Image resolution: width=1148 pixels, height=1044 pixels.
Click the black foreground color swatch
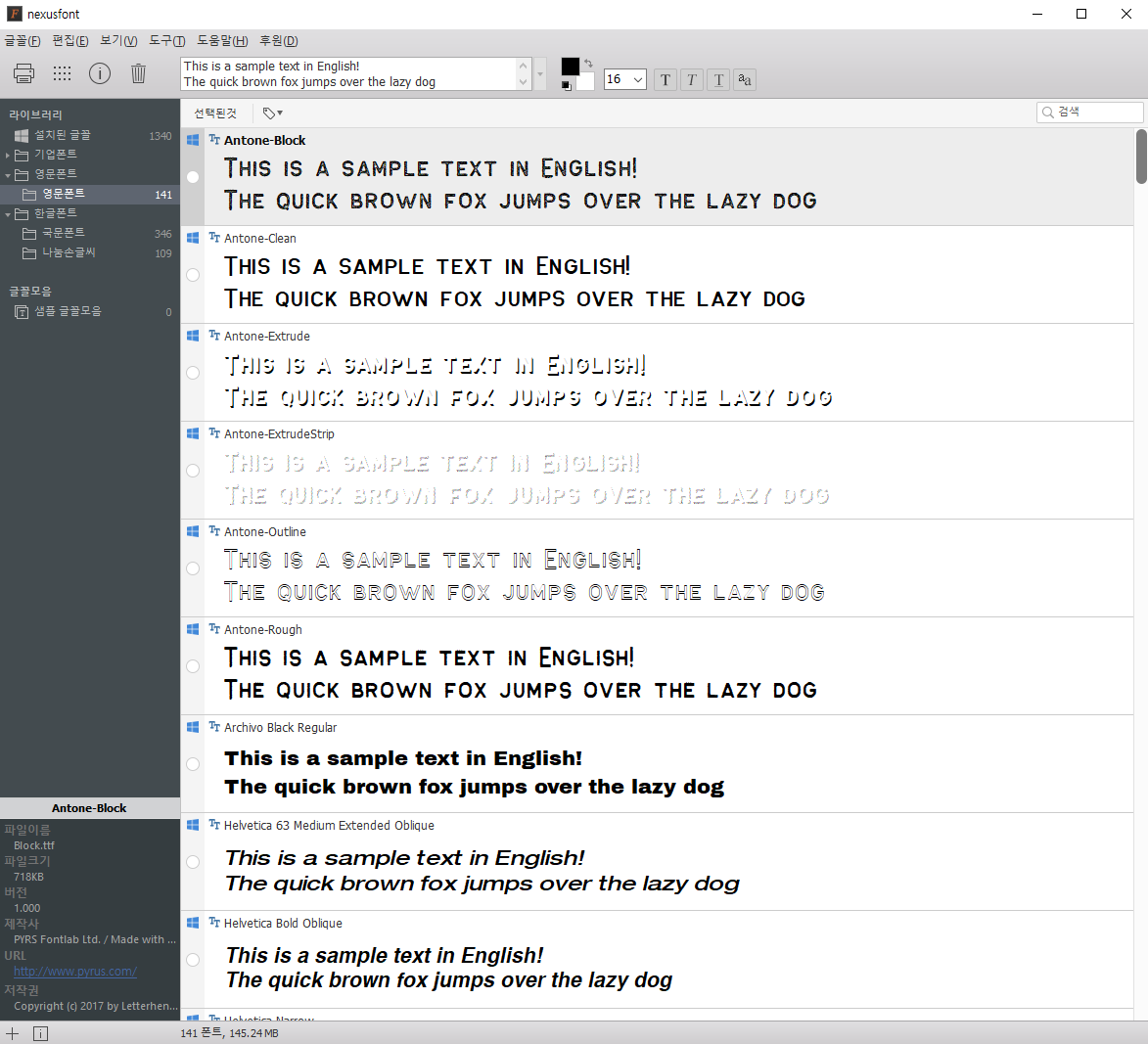point(571,67)
